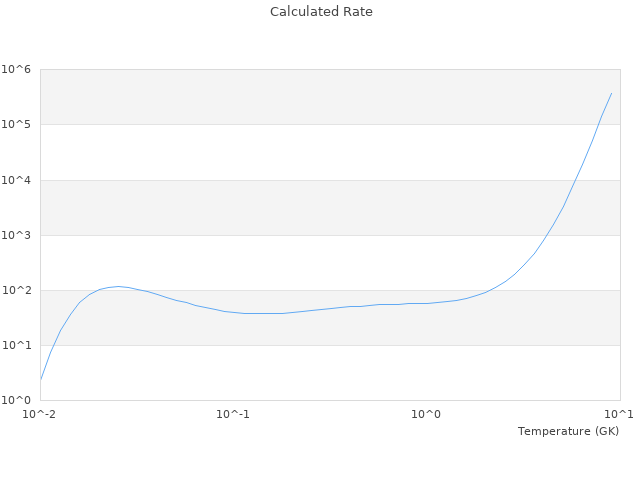The height and width of the screenshot is (480, 640).
Task: Click the 10^1 label on the x-axis
Action: click(618, 414)
